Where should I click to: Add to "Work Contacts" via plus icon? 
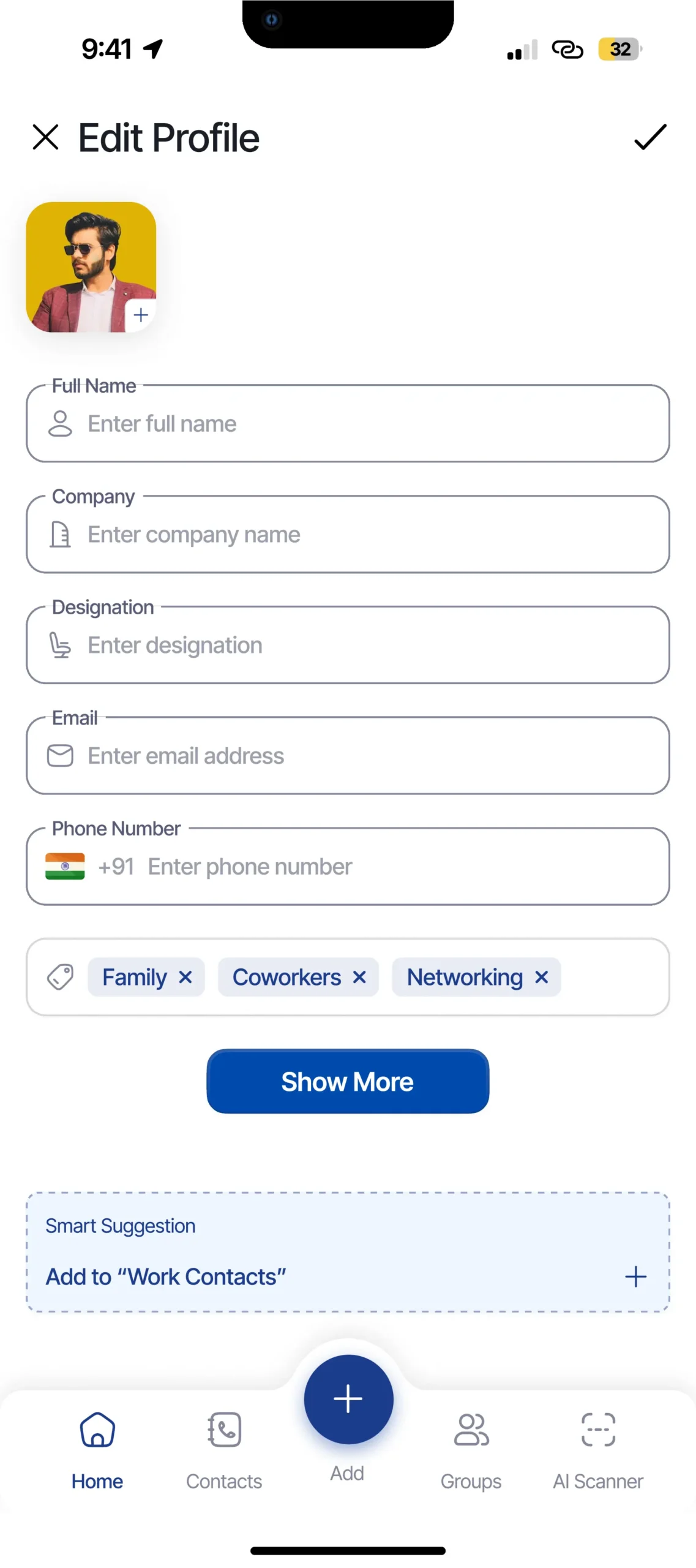click(x=635, y=1277)
